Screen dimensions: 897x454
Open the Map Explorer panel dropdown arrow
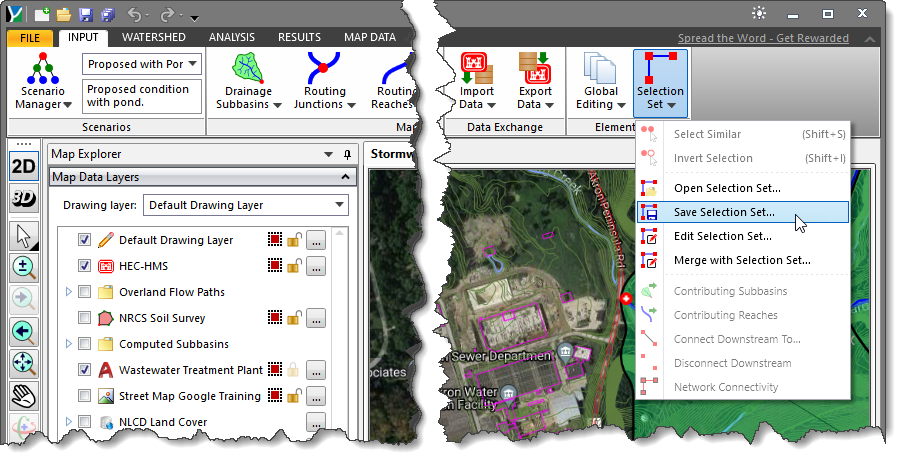(328, 154)
